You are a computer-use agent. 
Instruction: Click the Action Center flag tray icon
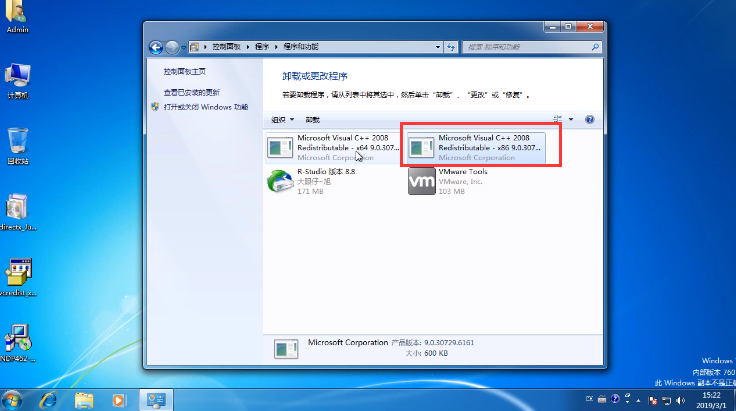[x=652, y=400]
